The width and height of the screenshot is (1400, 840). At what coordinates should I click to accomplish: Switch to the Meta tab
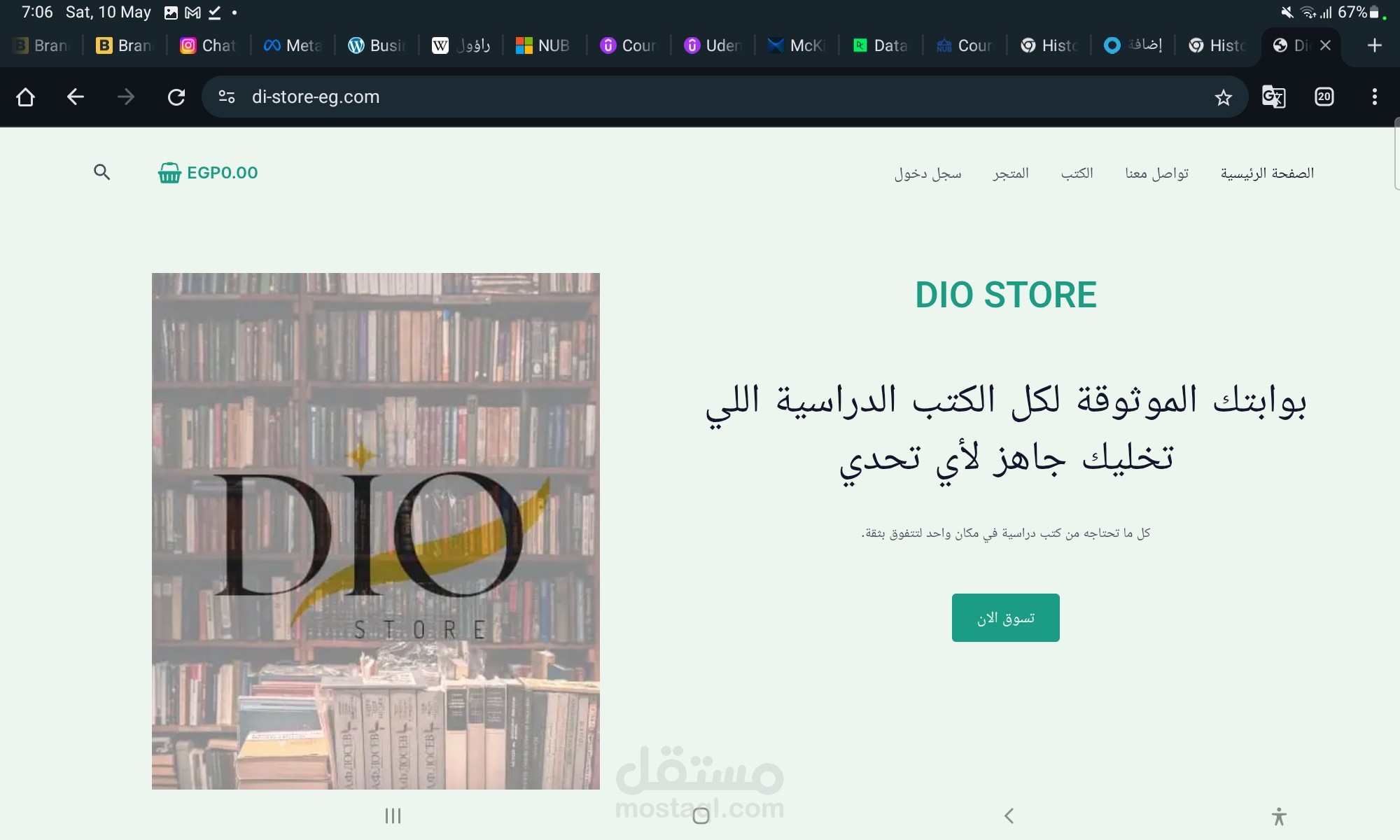click(293, 45)
